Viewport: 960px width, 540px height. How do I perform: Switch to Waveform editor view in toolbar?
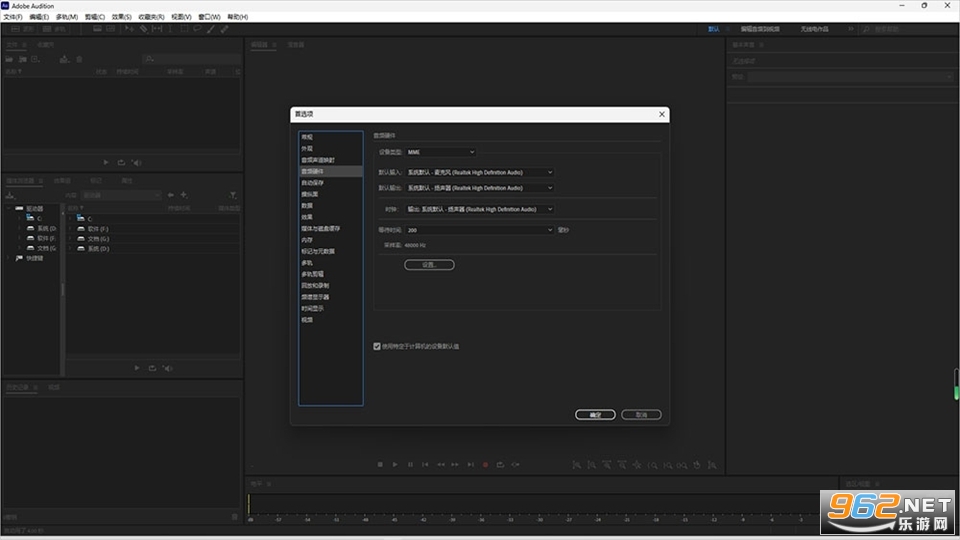(21, 29)
